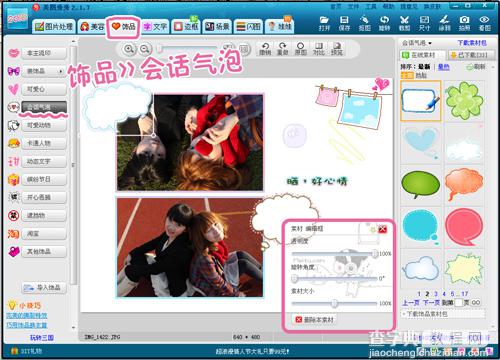Select the 卡通人物 cartoon category
The height and width of the screenshot is (360, 500).
pos(44,143)
